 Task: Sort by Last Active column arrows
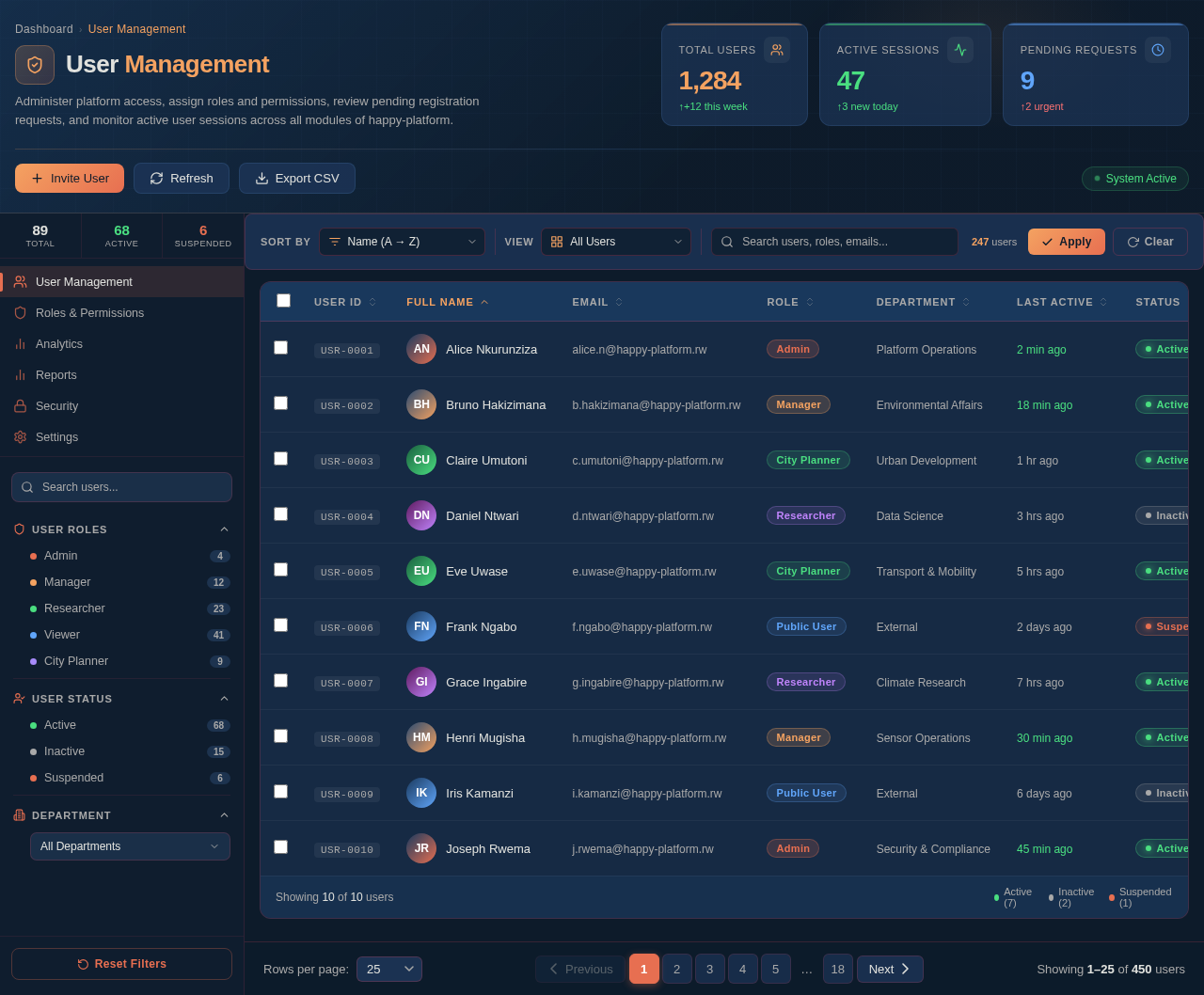(1103, 302)
